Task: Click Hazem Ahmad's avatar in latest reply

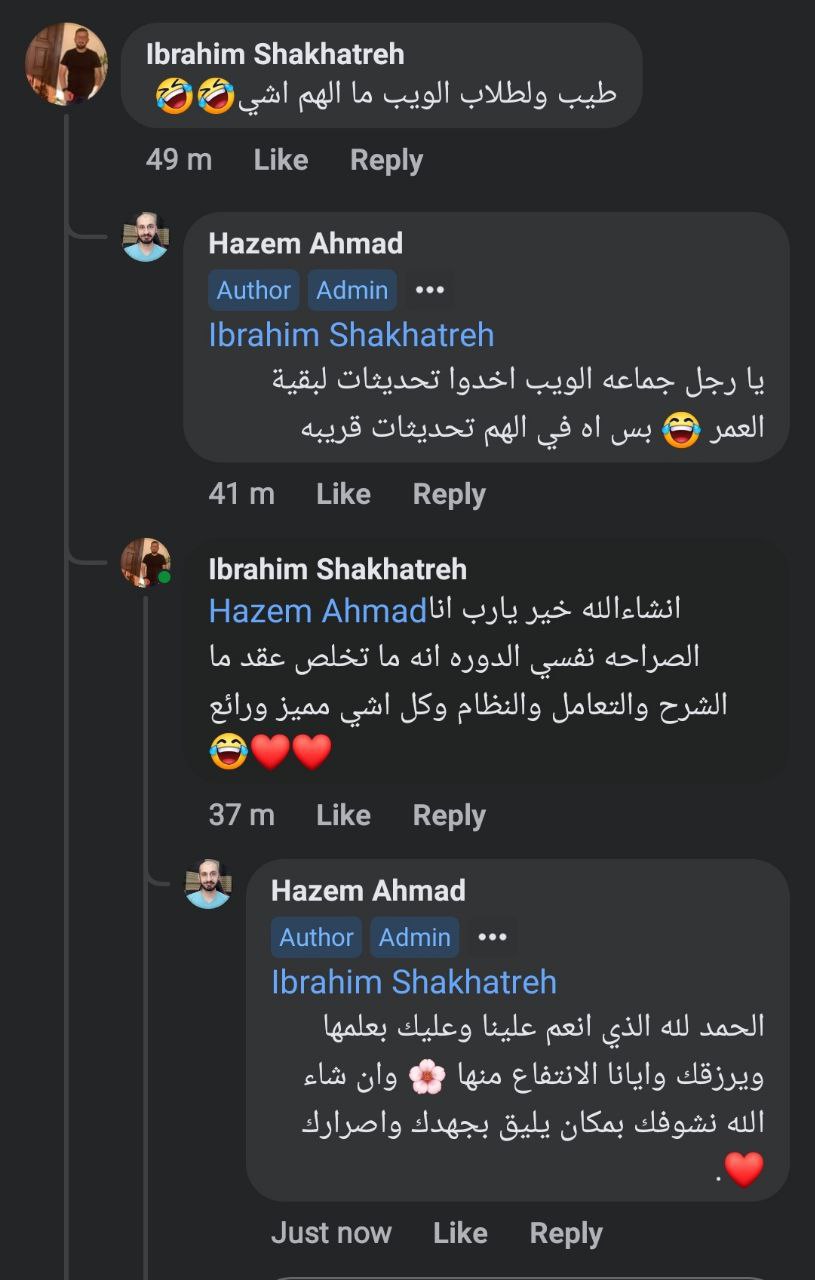Action: pyautogui.click(x=209, y=884)
